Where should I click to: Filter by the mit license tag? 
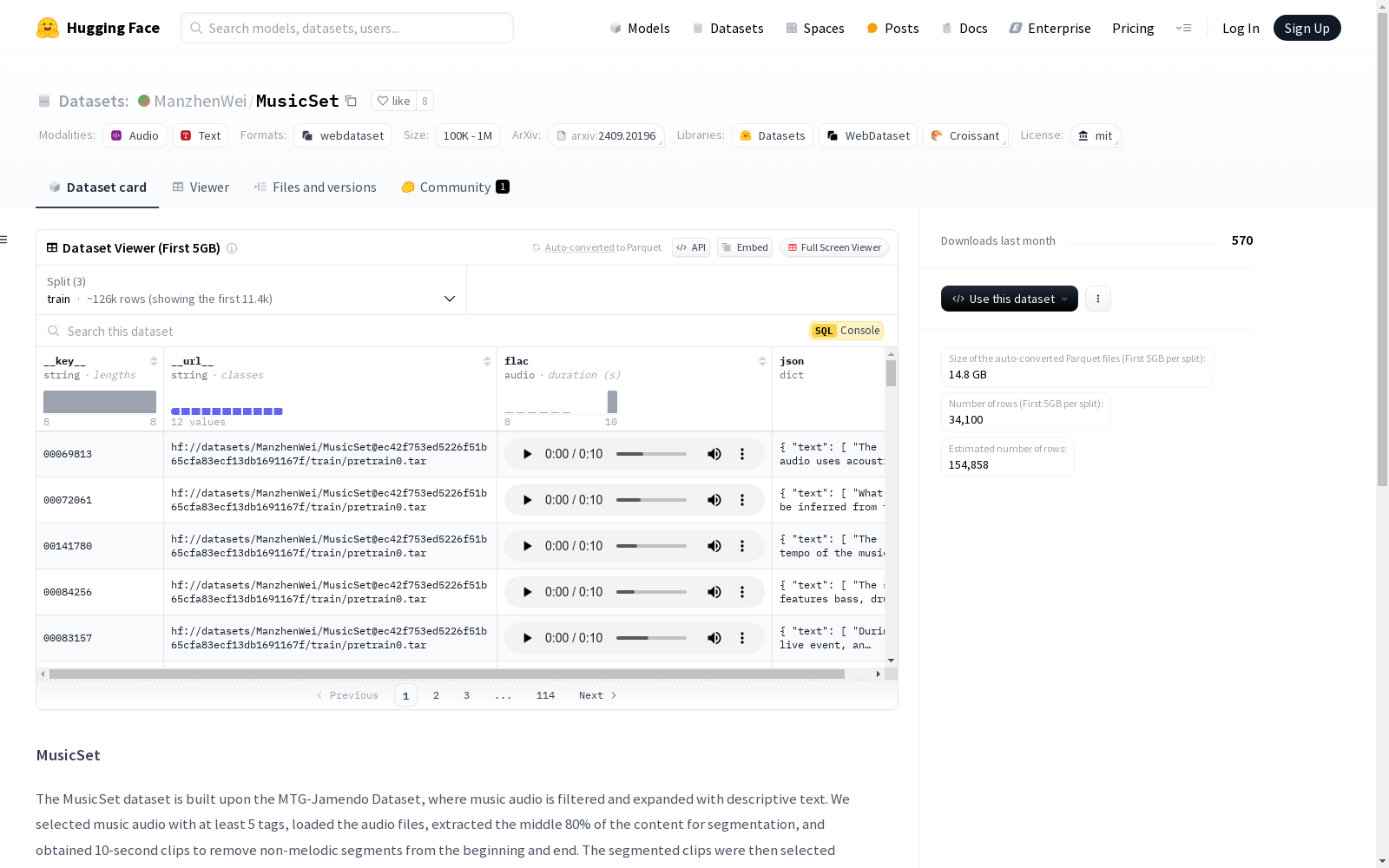point(1096,135)
